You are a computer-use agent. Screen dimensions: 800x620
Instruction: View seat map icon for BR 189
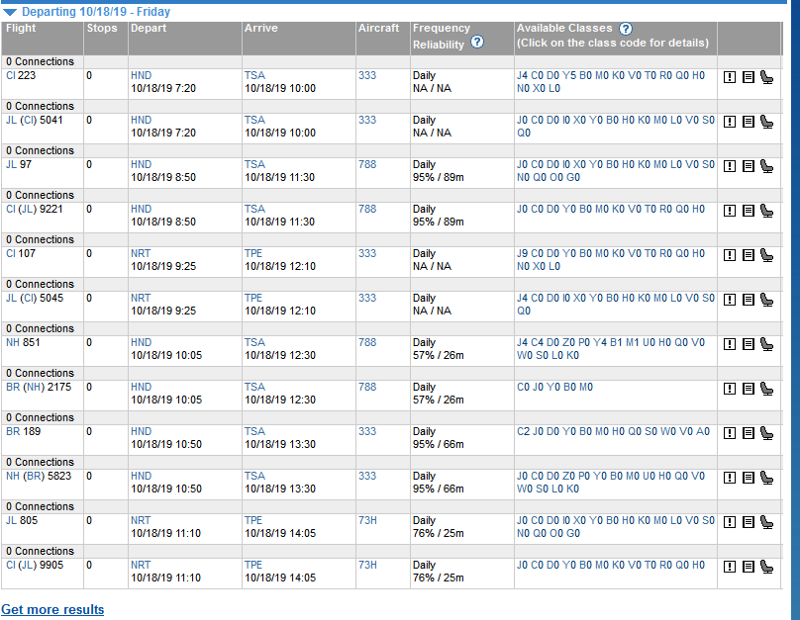pos(766,434)
